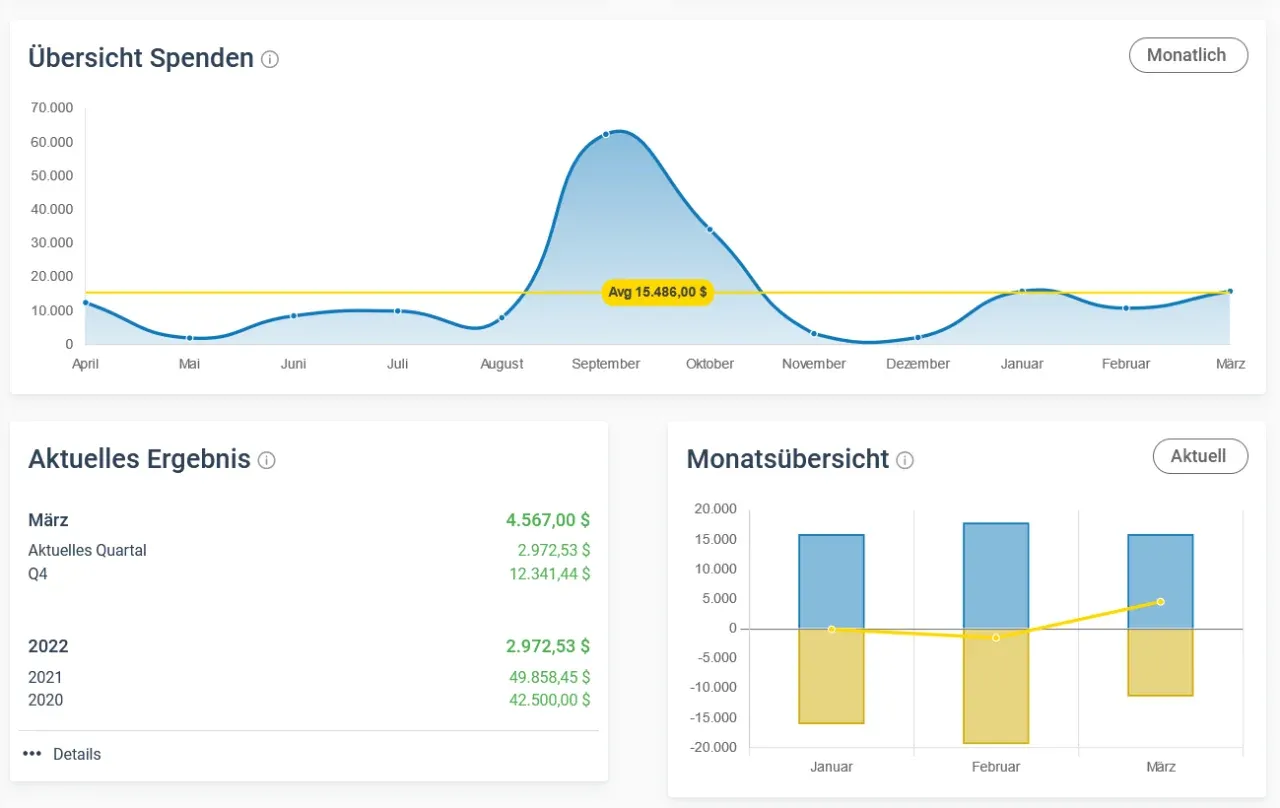
Task: Select the Oktober data point on line
Action: click(x=710, y=230)
